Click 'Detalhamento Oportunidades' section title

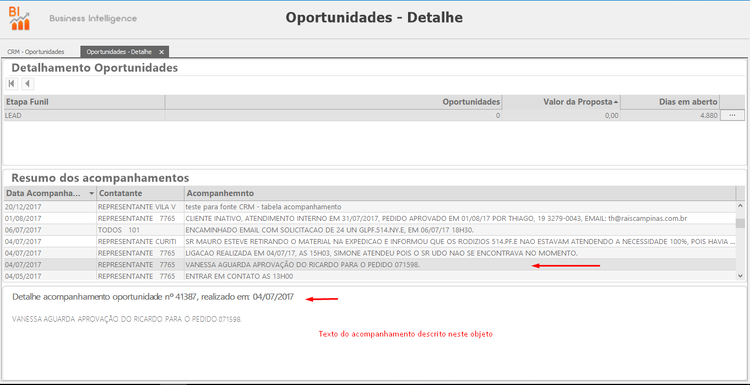[x=95, y=68]
